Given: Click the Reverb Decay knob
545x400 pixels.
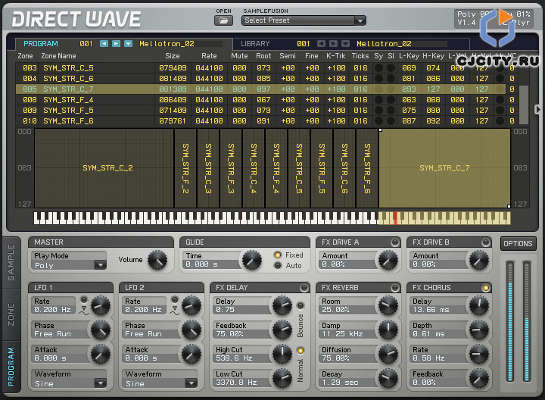Looking at the screenshot, I should pos(388,378).
